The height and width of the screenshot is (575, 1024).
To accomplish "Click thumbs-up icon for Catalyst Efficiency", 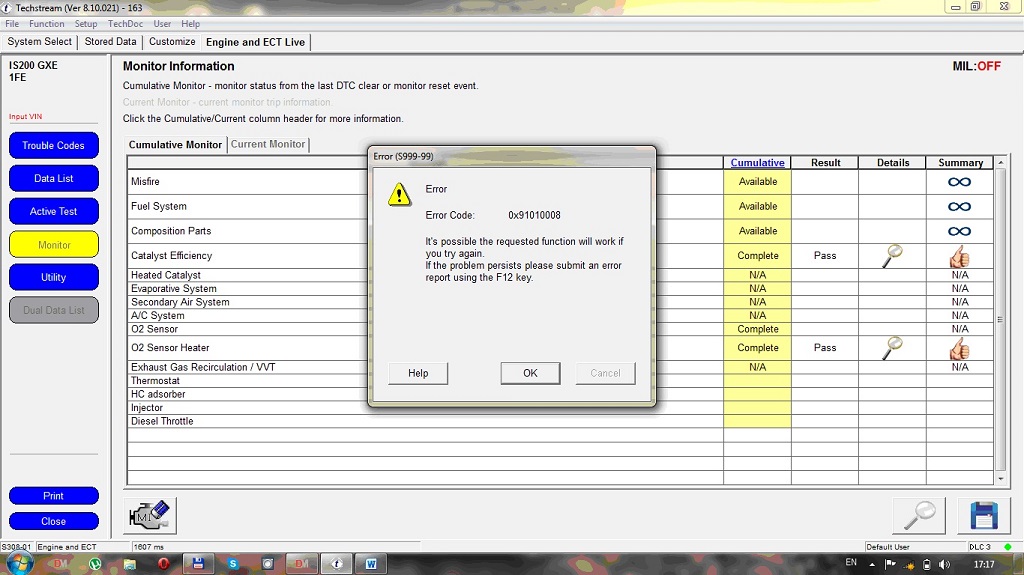I will 959,256.
